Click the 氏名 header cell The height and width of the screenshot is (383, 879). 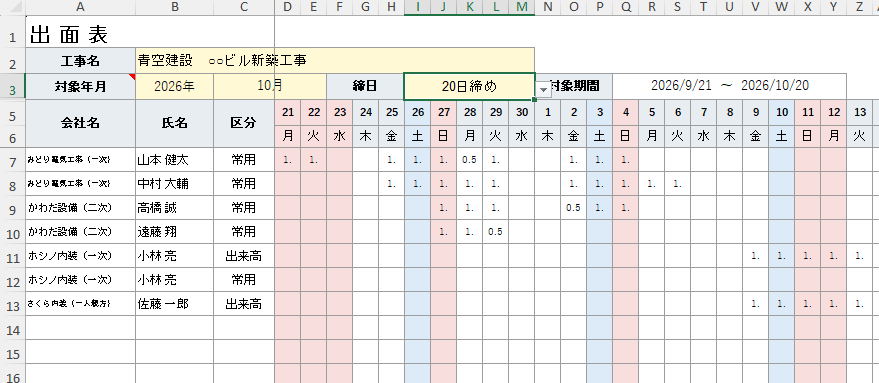pos(174,124)
